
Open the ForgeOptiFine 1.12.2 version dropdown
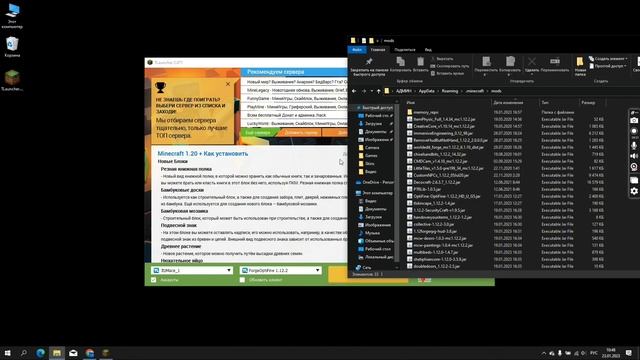point(281,270)
